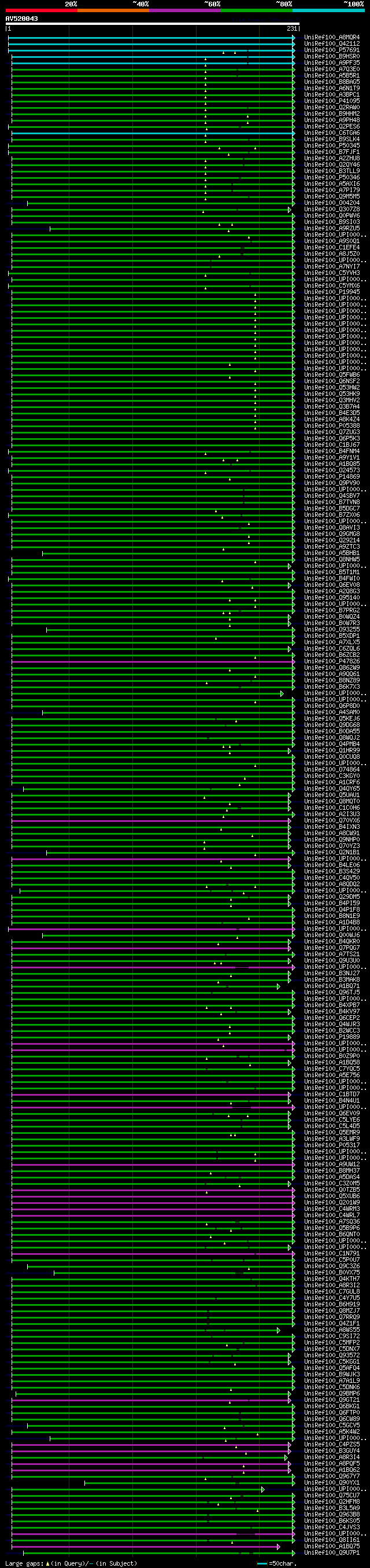Select hit label UniRef100_Q0PWV6
The width and height of the screenshot is (370, 1568).
(x=332, y=215)
